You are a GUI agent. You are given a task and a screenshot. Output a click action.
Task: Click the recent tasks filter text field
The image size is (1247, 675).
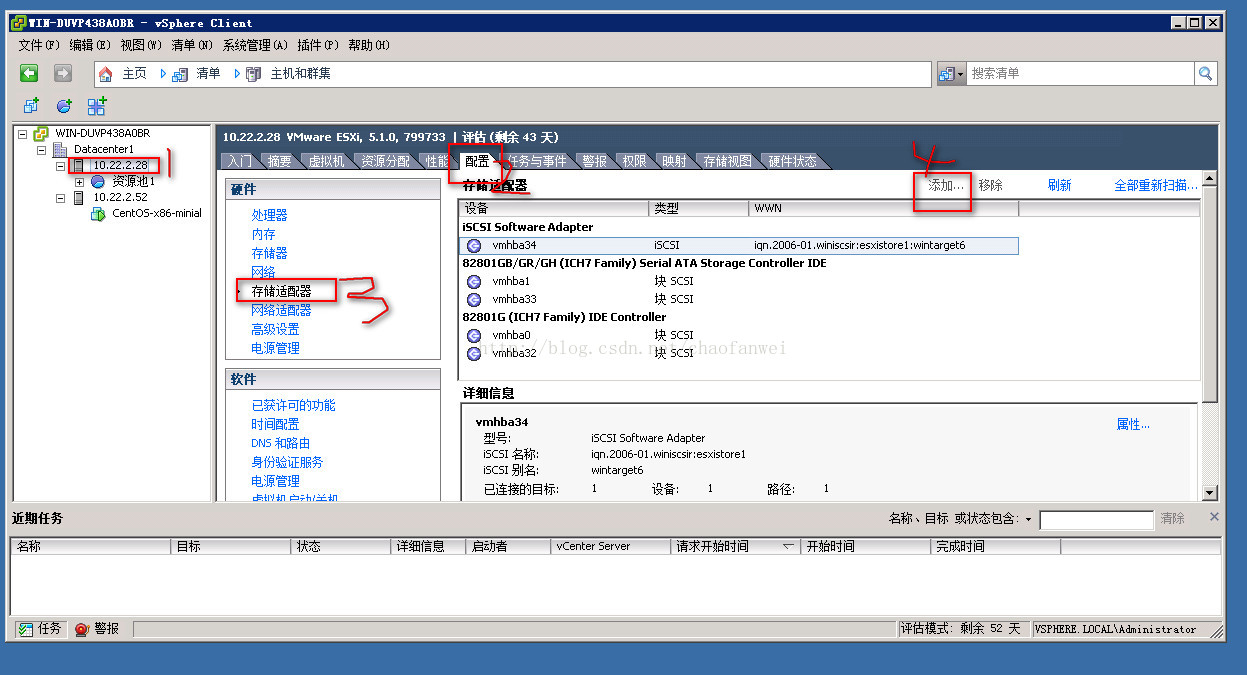click(x=1096, y=519)
